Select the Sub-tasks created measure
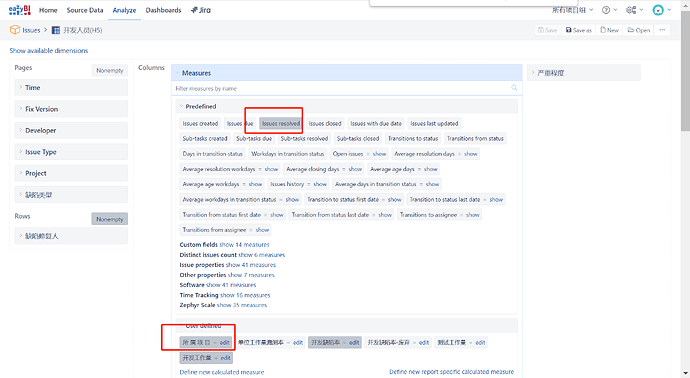 pos(205,139)
